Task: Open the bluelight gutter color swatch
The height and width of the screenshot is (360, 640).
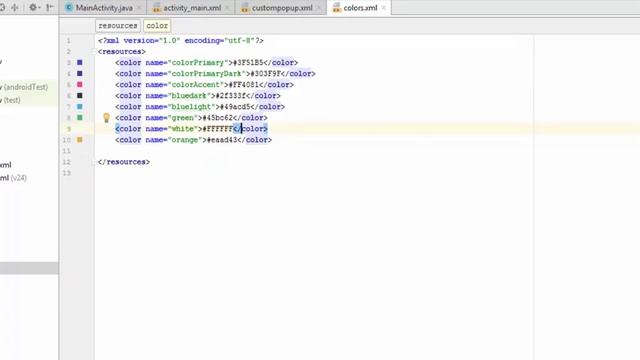Action: [x=80, y=107]
